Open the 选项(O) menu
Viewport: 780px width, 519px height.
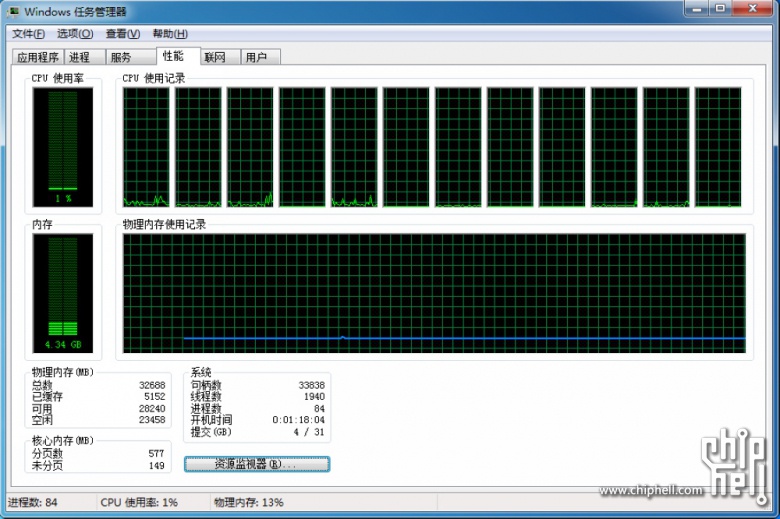pyautogui.click(x=75, y=34)
